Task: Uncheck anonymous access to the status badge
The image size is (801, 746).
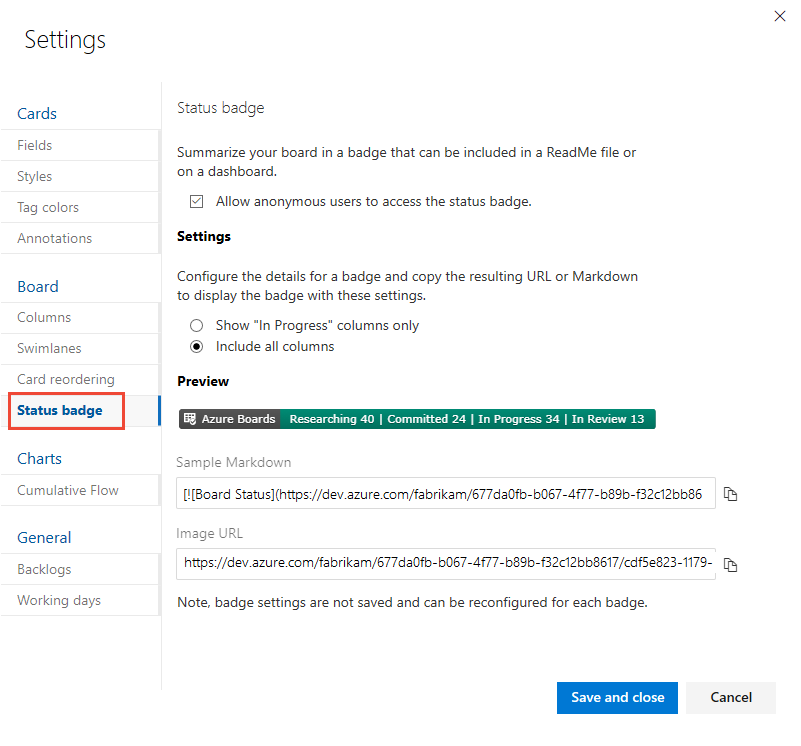Action: tap(196, 201)
